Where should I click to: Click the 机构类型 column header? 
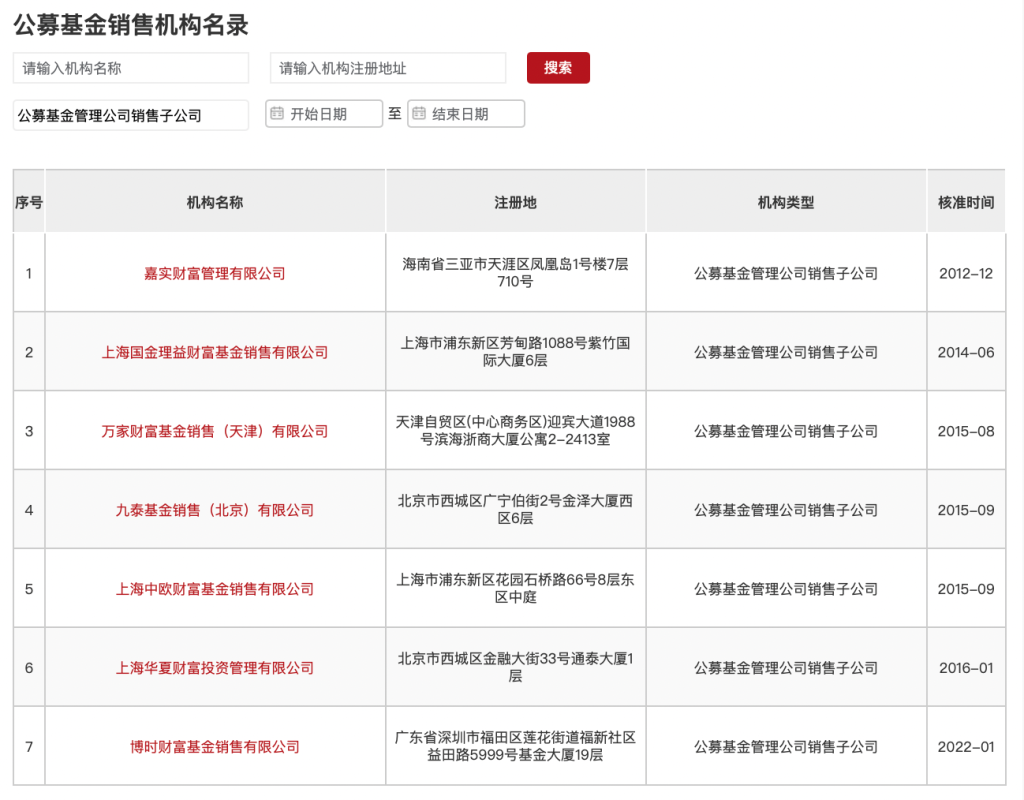786,202
